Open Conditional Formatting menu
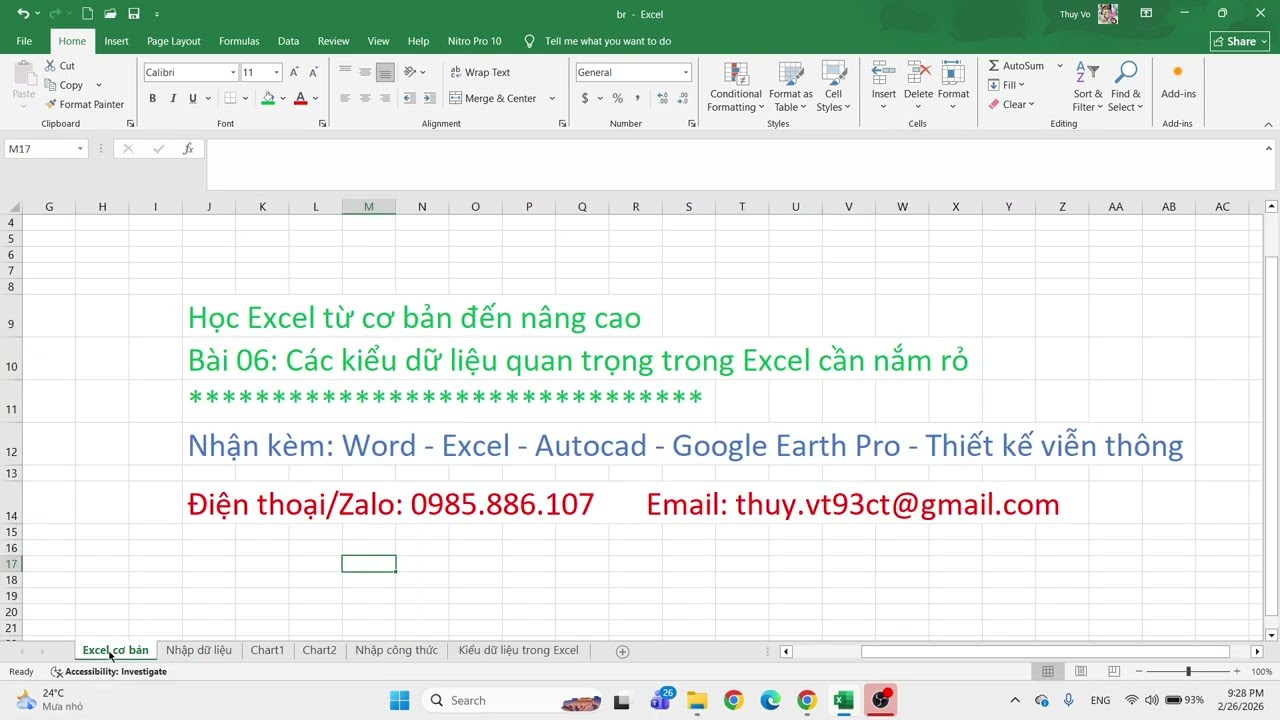Screen dimensions: 1280x720 (x=736, y=87)
